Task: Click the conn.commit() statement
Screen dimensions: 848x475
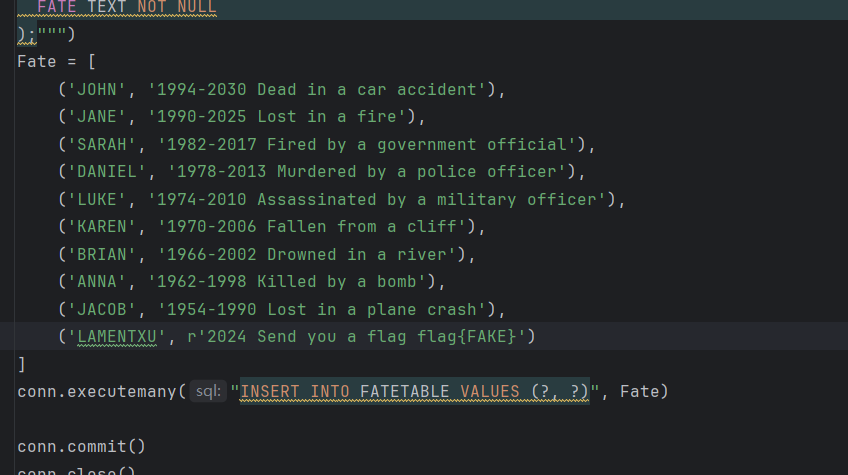Action: [x=81, y=446]
